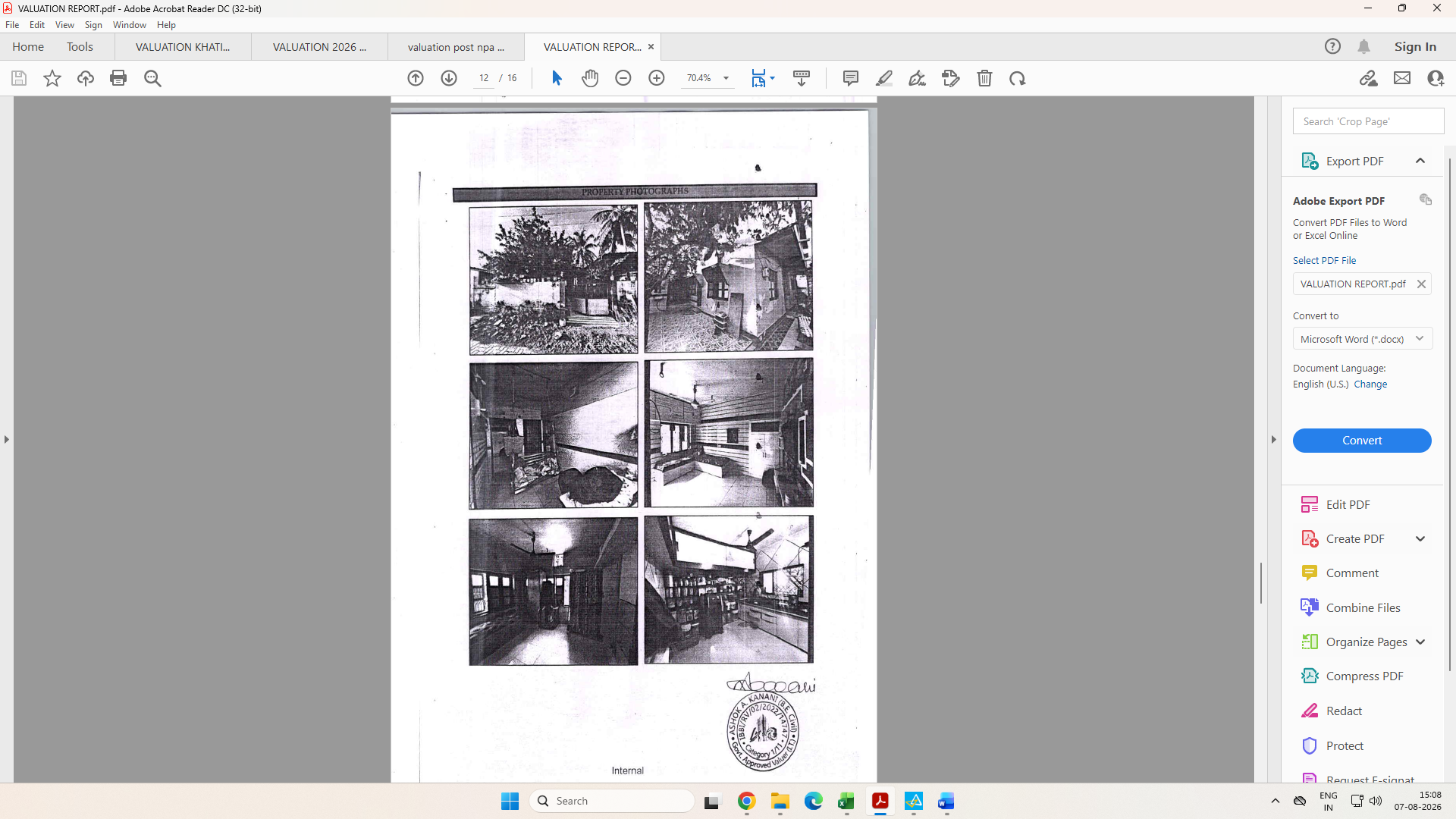Viewport: 1456px width, 819px height.
Task: Zoom out with minus icon
Action: [623, 78]
